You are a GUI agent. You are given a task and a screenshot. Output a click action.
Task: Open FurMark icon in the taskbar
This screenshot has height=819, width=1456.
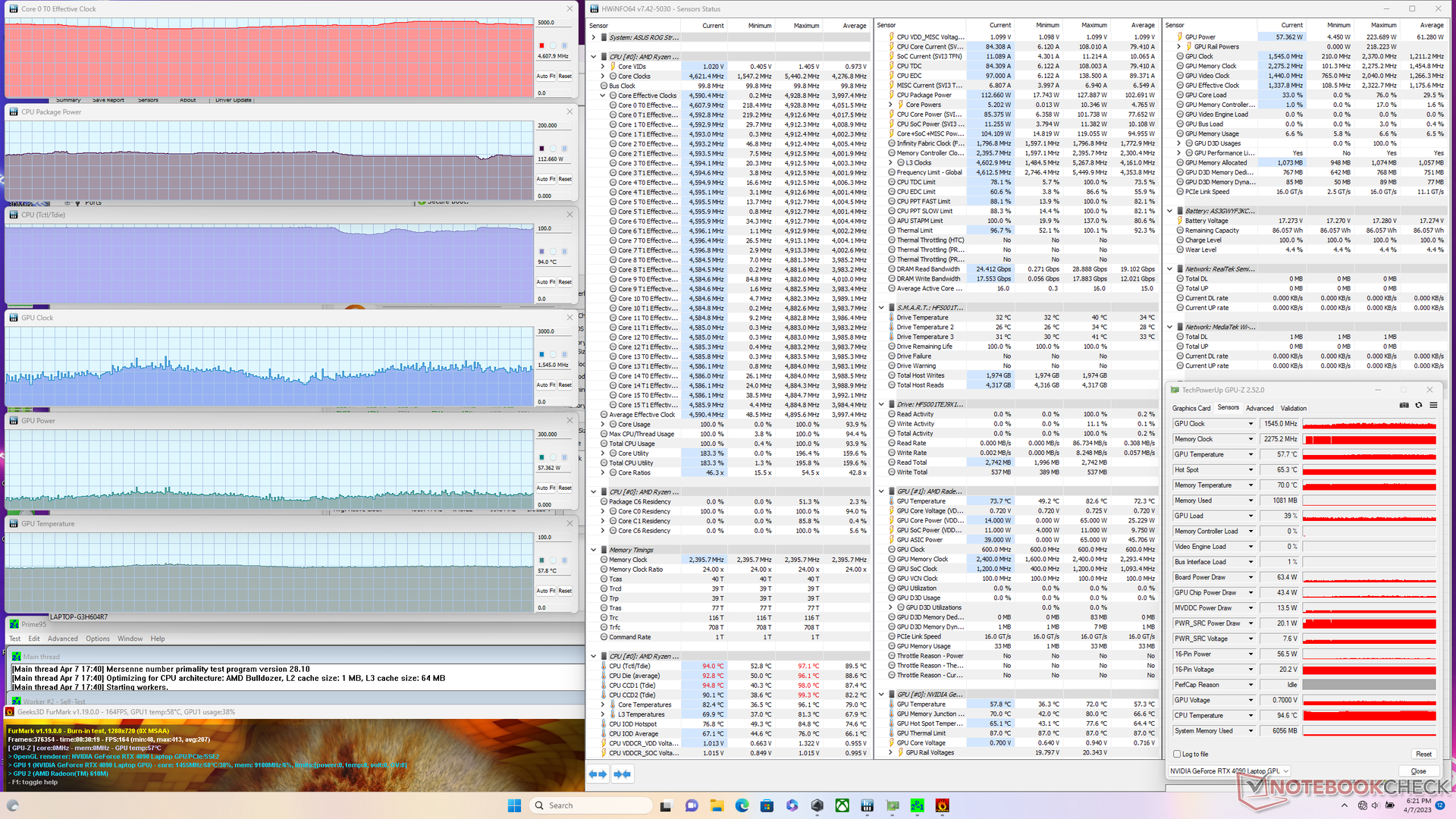coord(942,805)
